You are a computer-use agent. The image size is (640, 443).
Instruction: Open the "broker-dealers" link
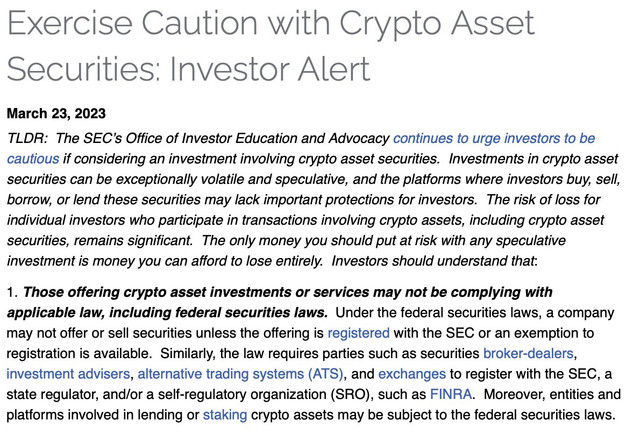point(528,354)
